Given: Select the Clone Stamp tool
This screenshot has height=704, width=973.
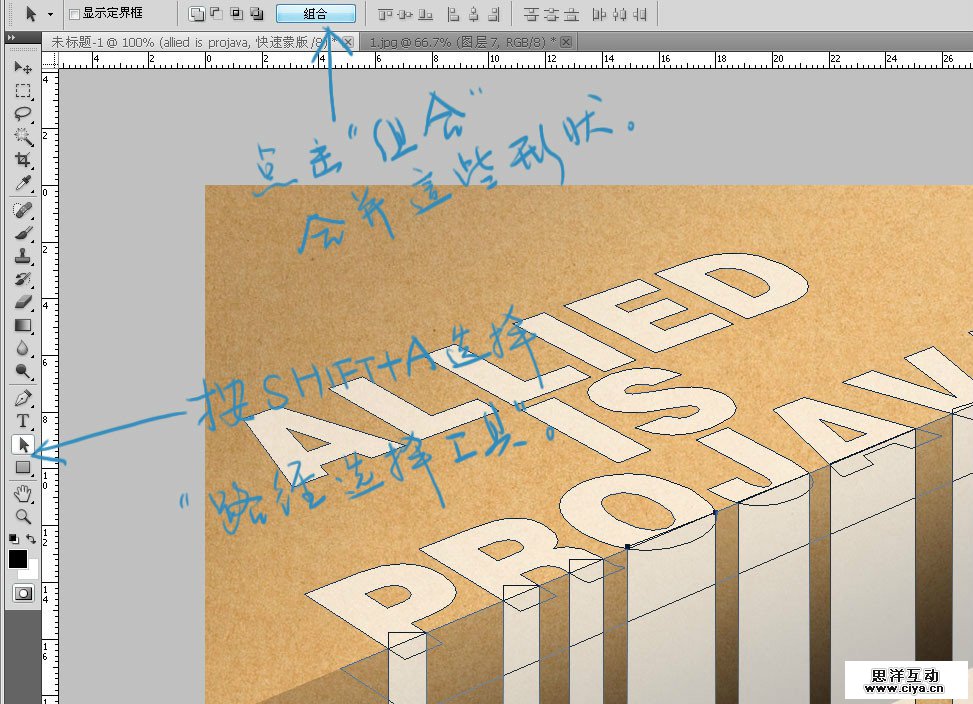Looking at the screenshot, I should pyautogui.click(x=22, y=255).
